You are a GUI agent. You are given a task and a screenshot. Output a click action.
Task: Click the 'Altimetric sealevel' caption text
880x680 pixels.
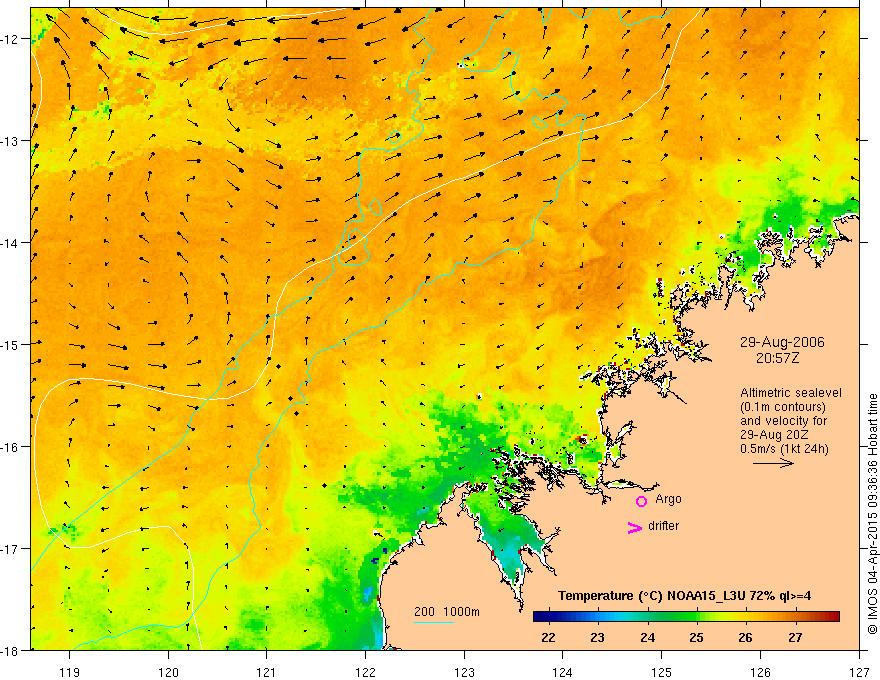(791, 393)
